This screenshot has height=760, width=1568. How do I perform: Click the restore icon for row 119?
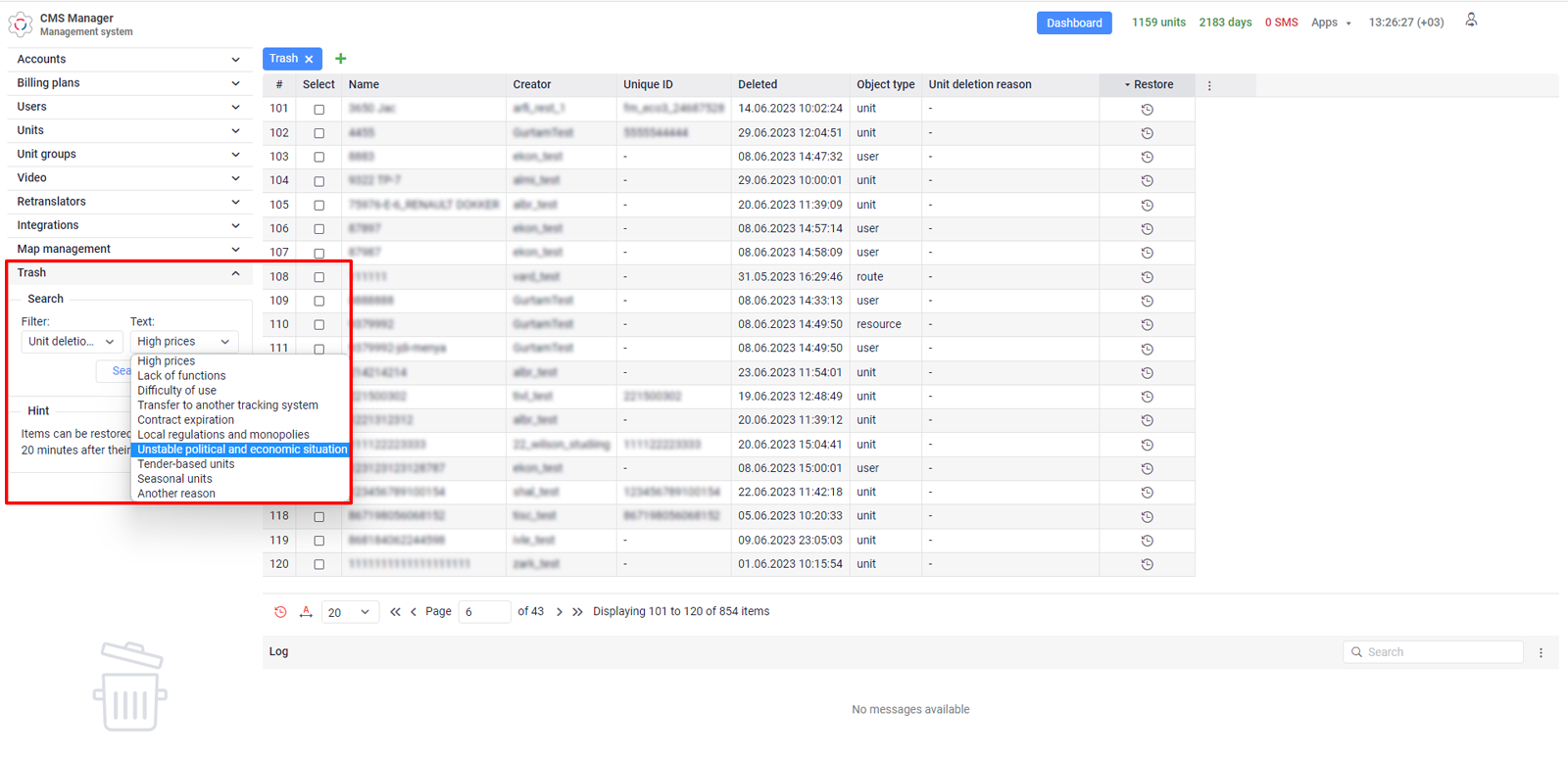tap(1147, 541)
